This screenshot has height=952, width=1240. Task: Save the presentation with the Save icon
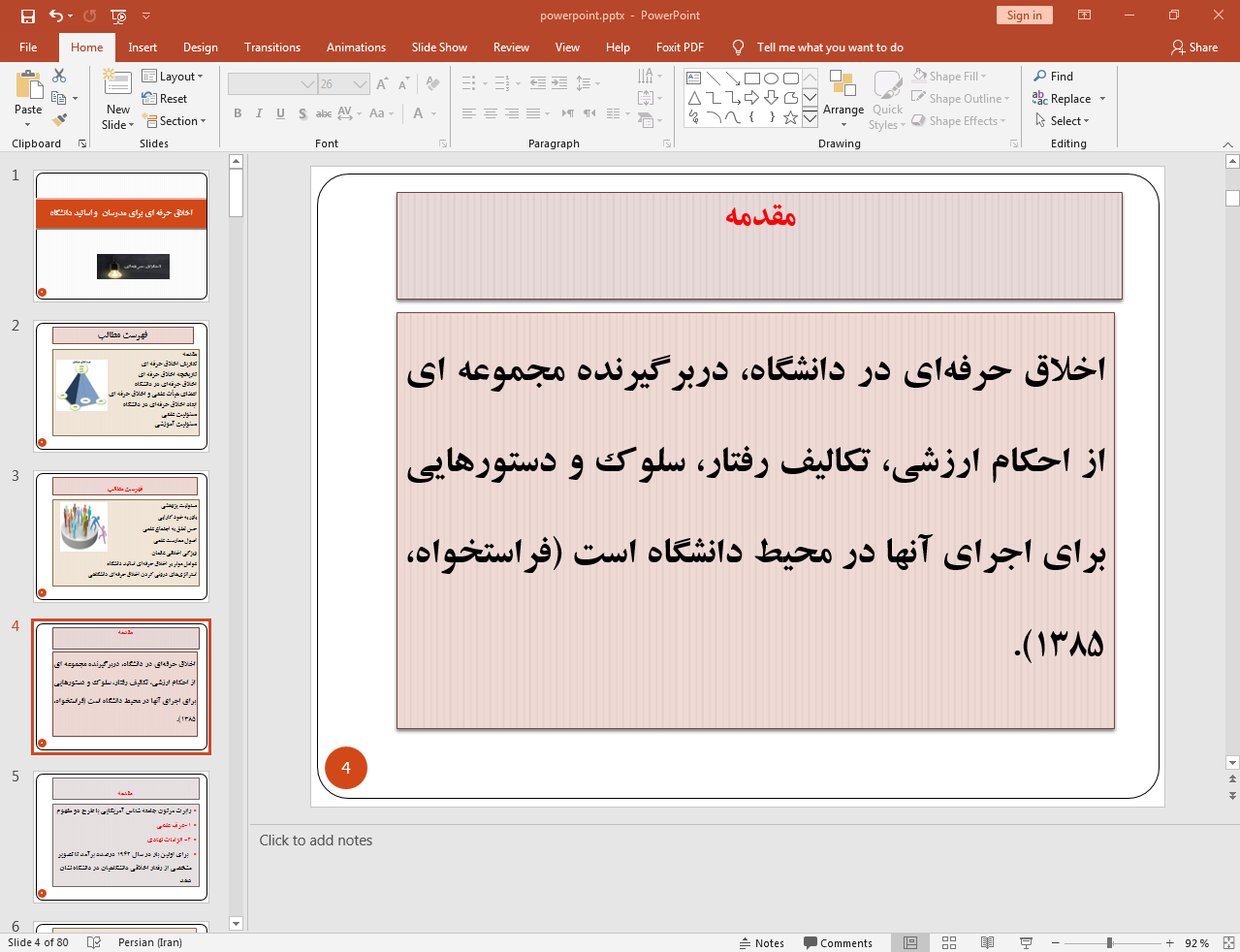[28, 16]
